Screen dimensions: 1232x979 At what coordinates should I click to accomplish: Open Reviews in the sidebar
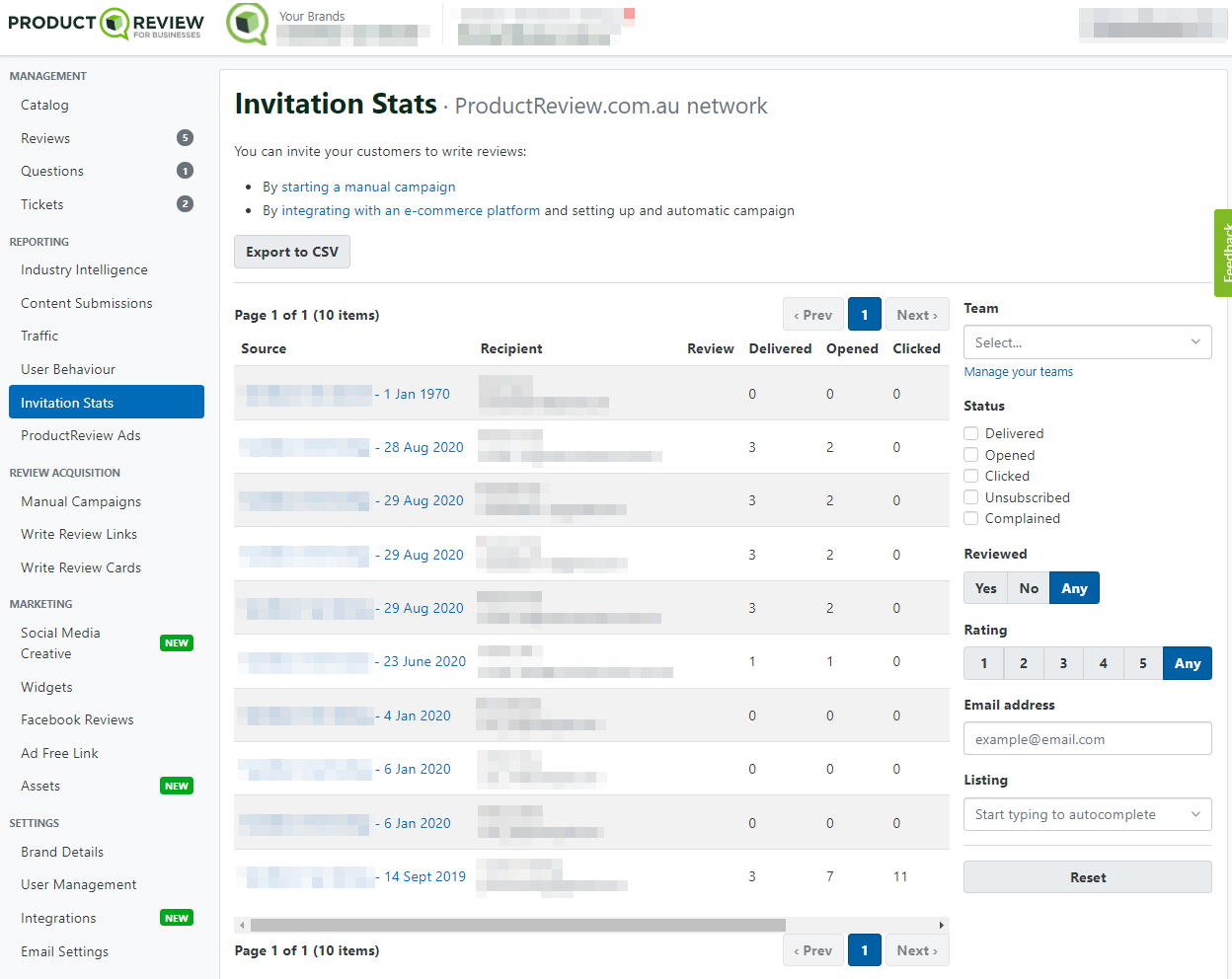click(45, 138)
